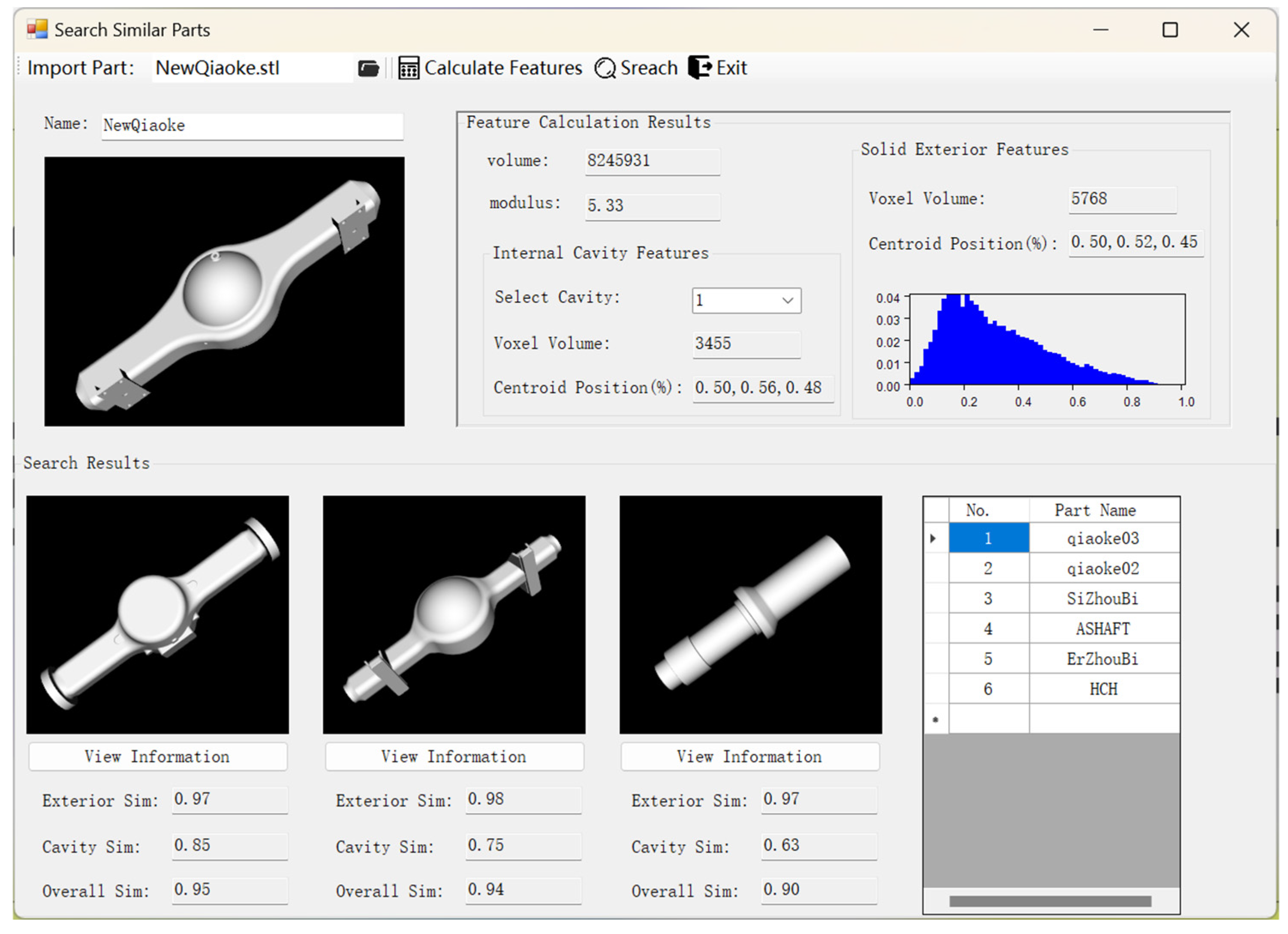Click View Information under the first result
Image resolution: width=1288 pixels, height=934 pixels.
(158, 756)
